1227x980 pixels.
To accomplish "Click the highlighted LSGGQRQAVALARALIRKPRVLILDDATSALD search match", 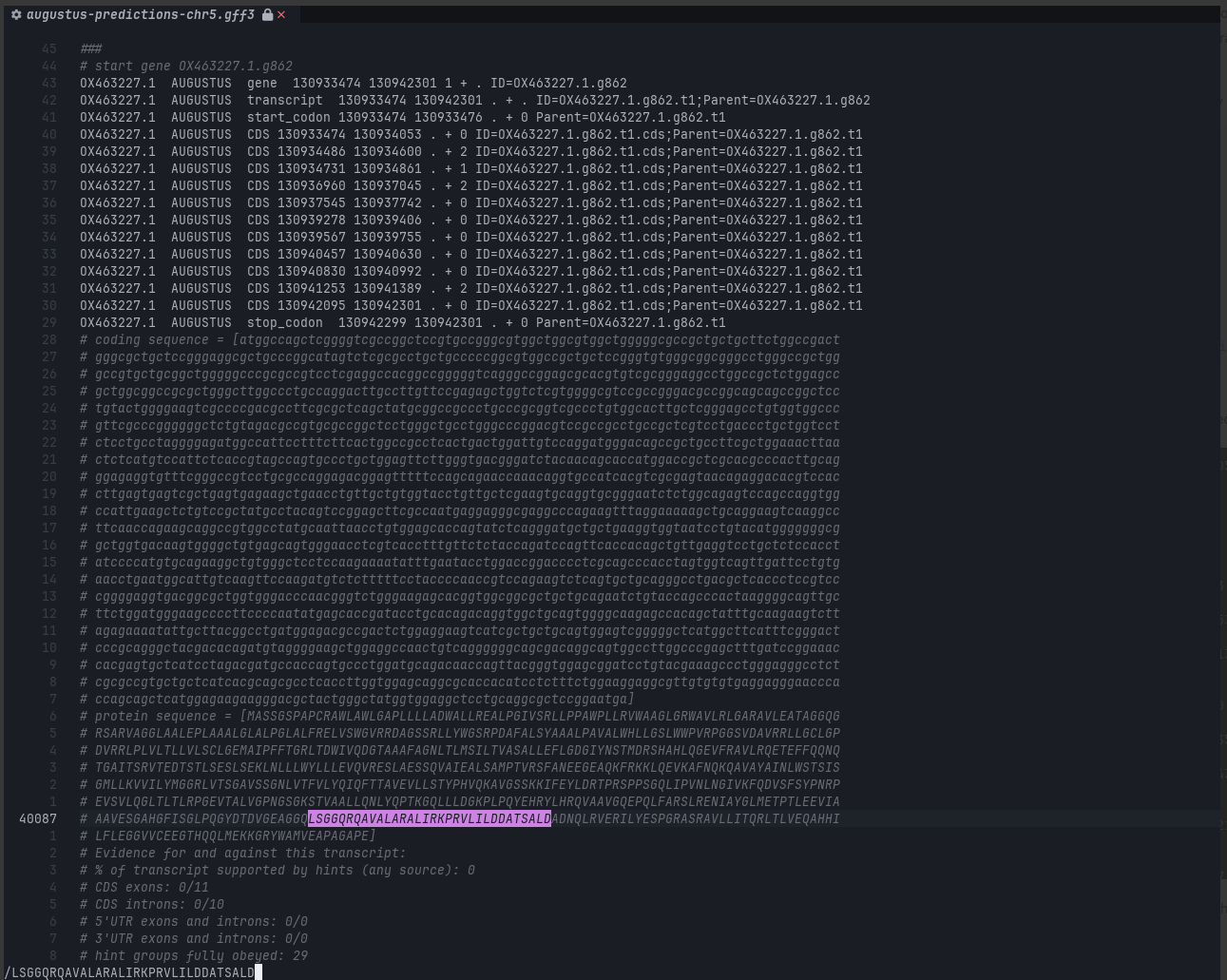I will (x=429, y=818).
